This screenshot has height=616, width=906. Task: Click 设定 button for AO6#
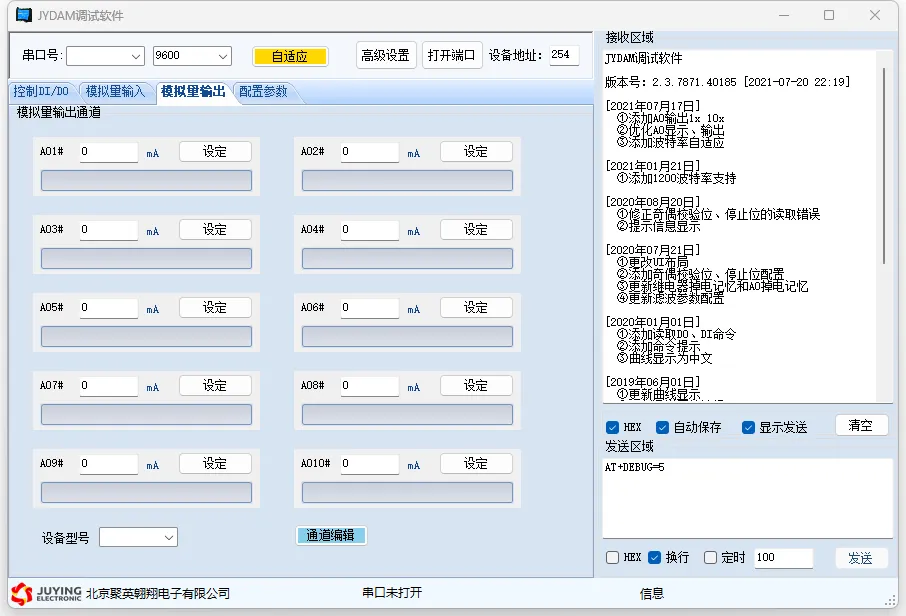[x=476, y=307]
